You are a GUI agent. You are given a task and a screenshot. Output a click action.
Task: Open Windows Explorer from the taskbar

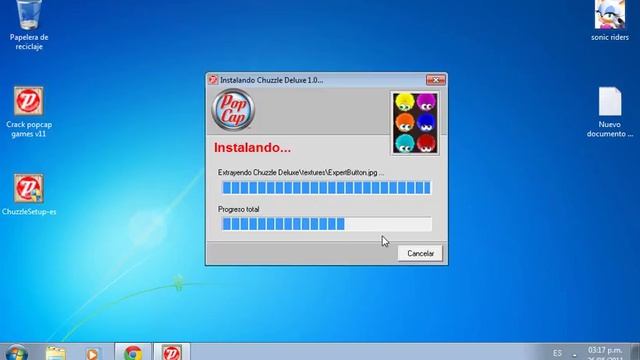pos(56,353)
